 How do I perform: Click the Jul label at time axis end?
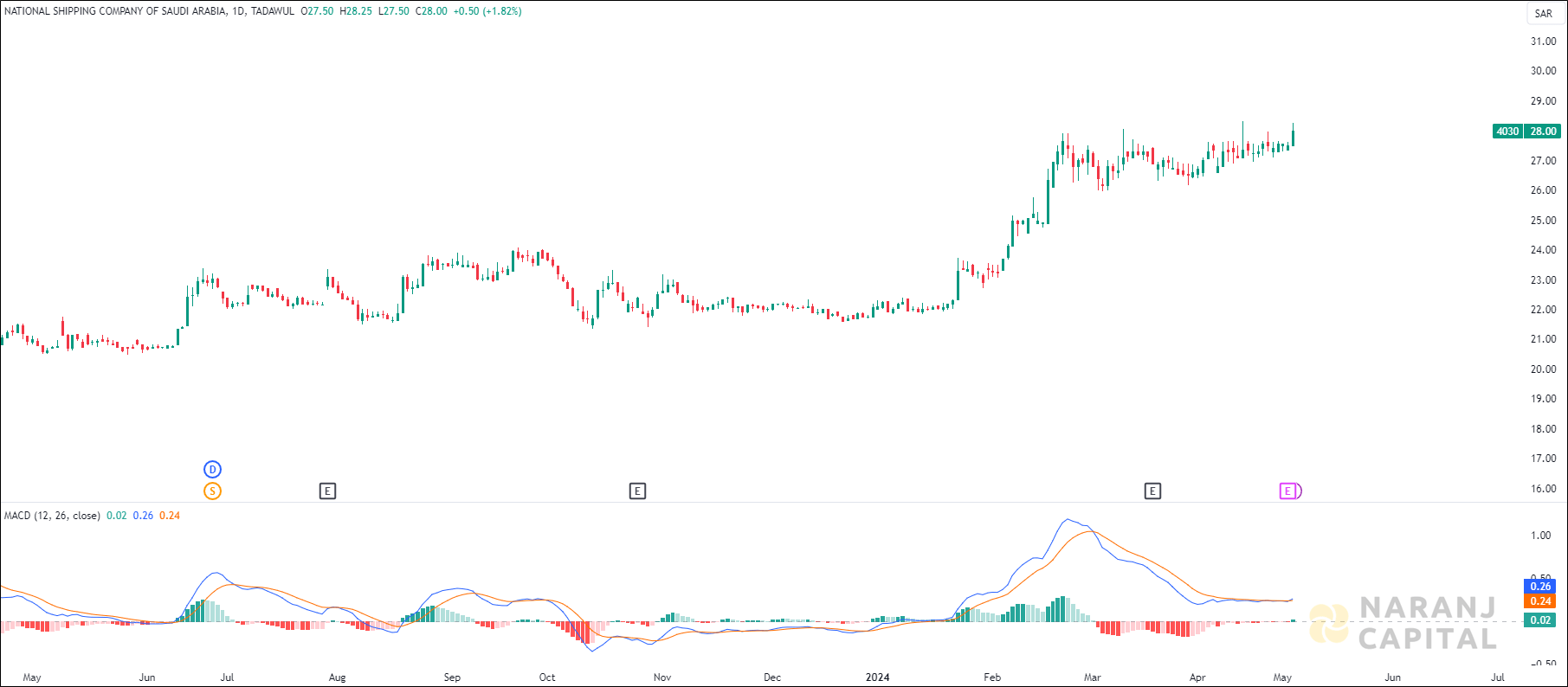tap(1498, 677)
